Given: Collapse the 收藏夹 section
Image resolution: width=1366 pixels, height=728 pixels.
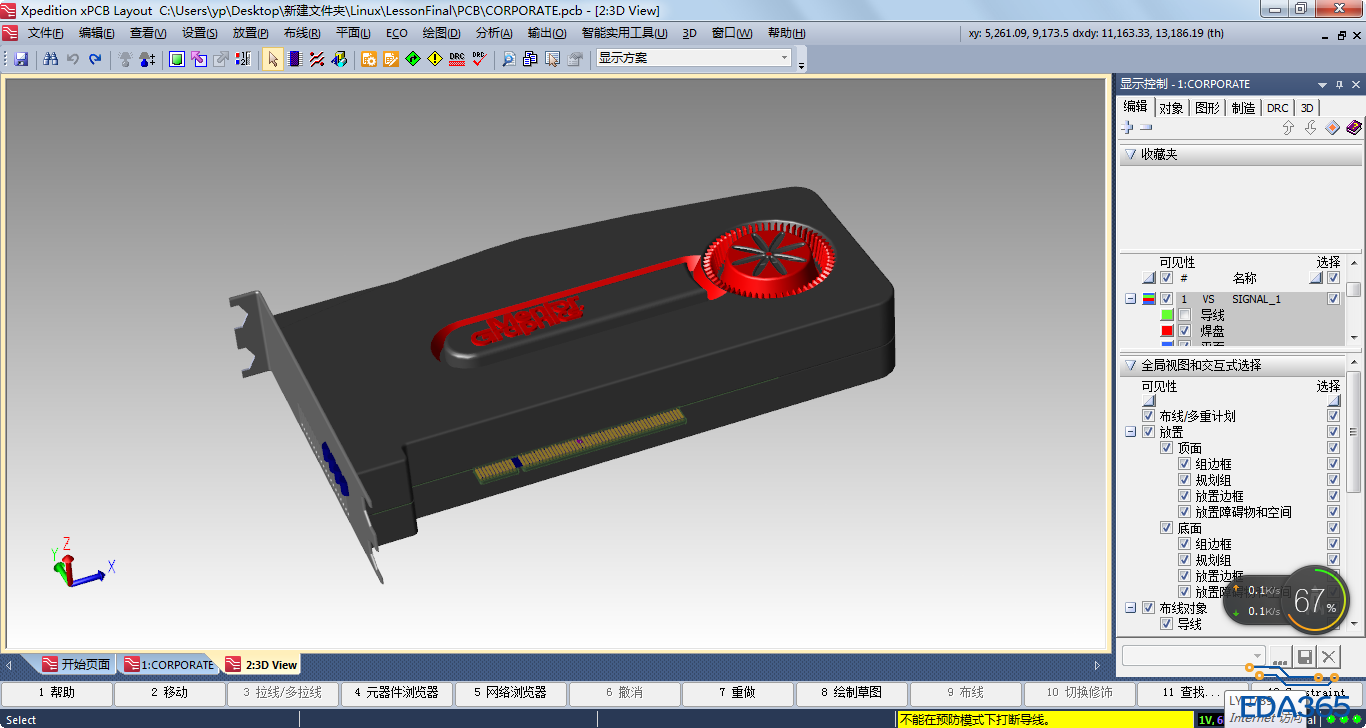Looking at the screenshot, I should (x=1130, y=155).
